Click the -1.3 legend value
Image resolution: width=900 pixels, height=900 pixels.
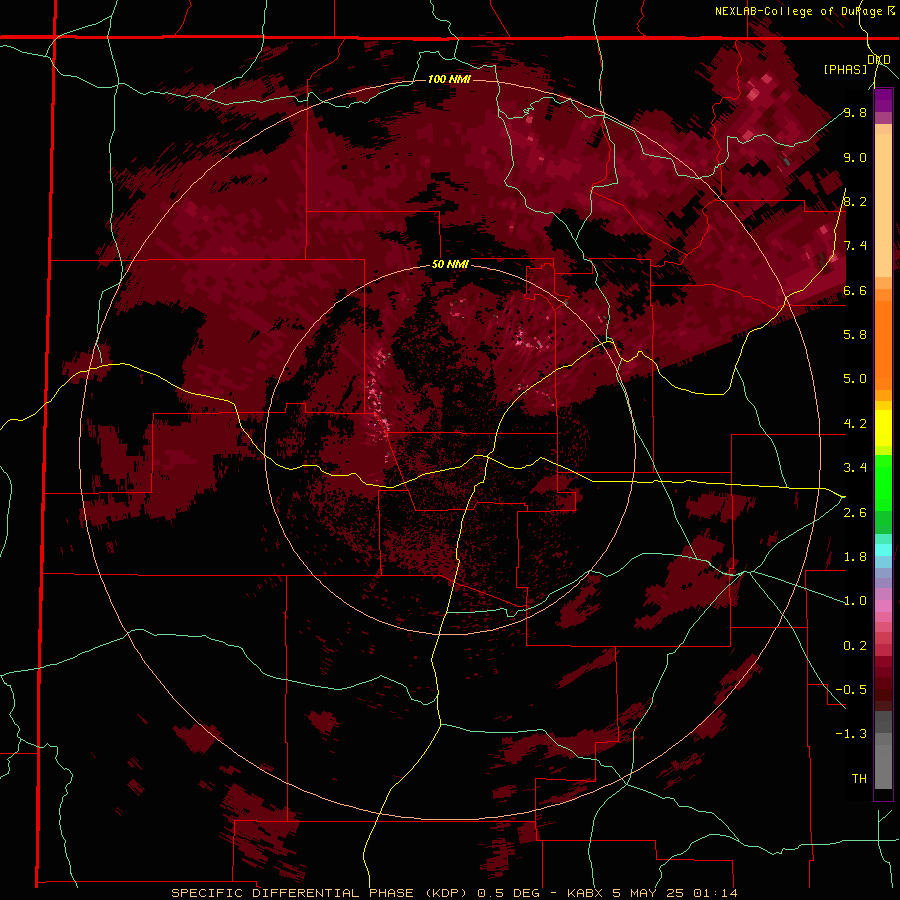point(851,734)
